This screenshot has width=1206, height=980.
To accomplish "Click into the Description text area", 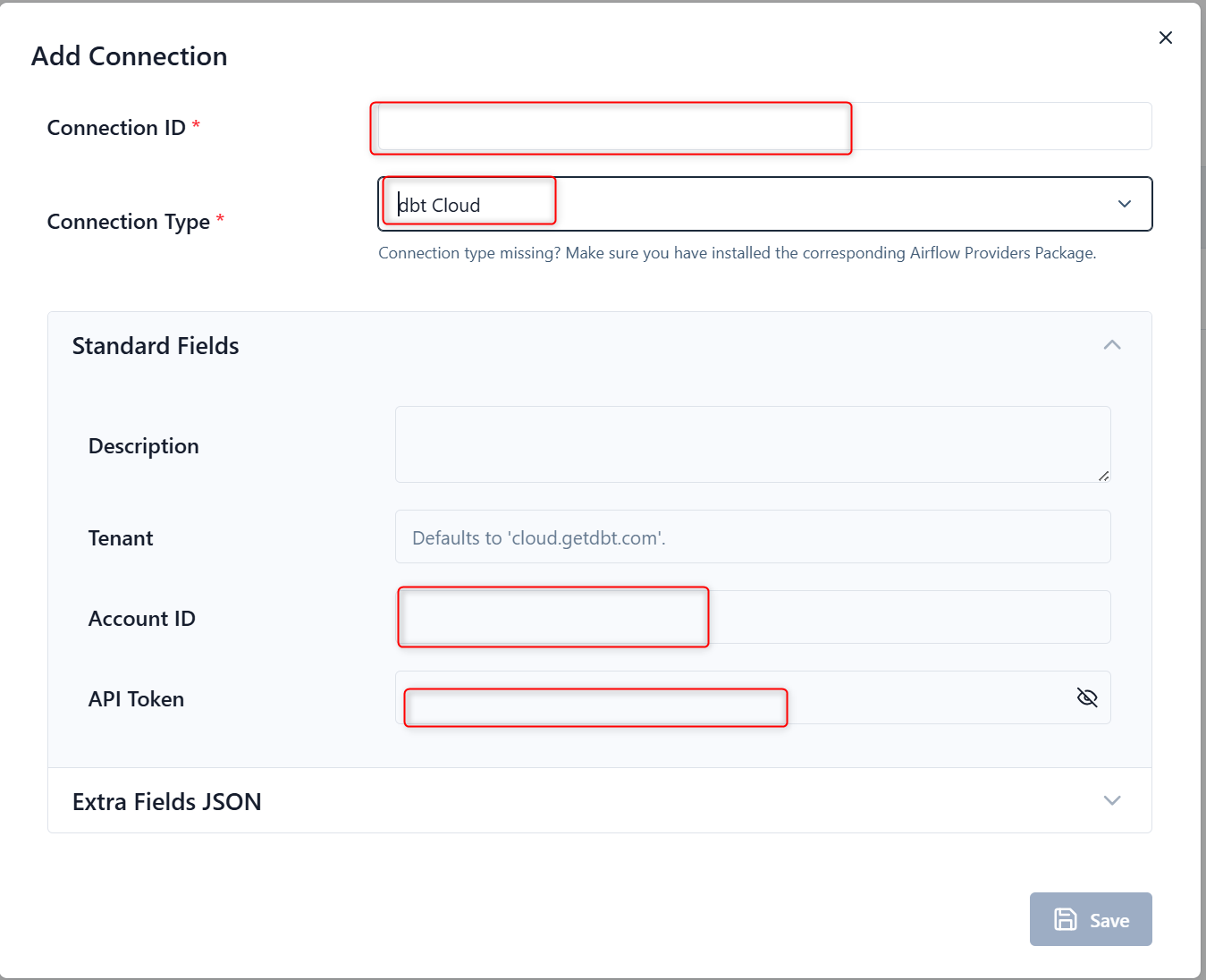I will [x=752, y=444].
